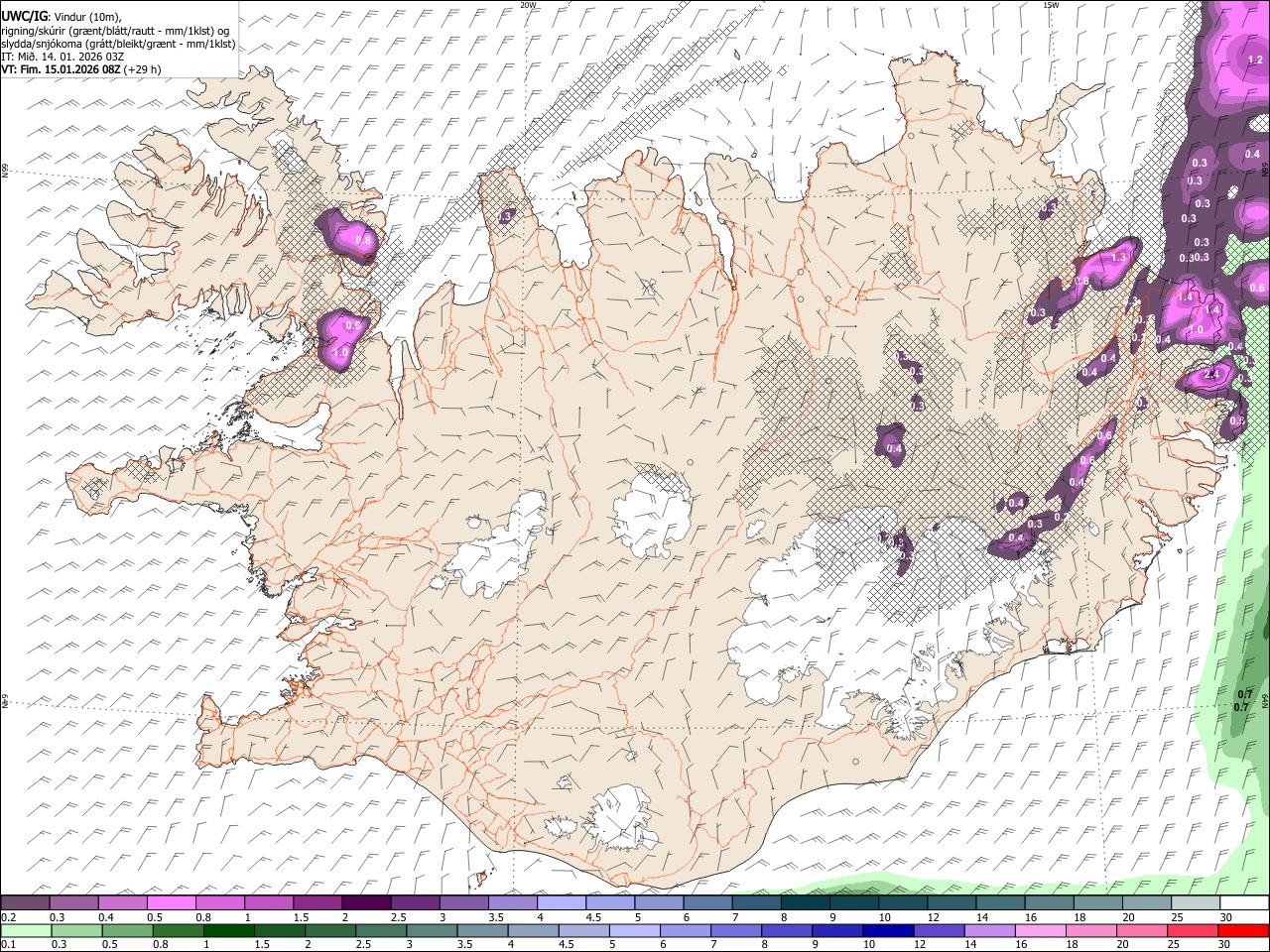Select red bottom-row swatch between 25 and 30
This screenshot has height=952, width=1270.
(x=1191, y=930)
